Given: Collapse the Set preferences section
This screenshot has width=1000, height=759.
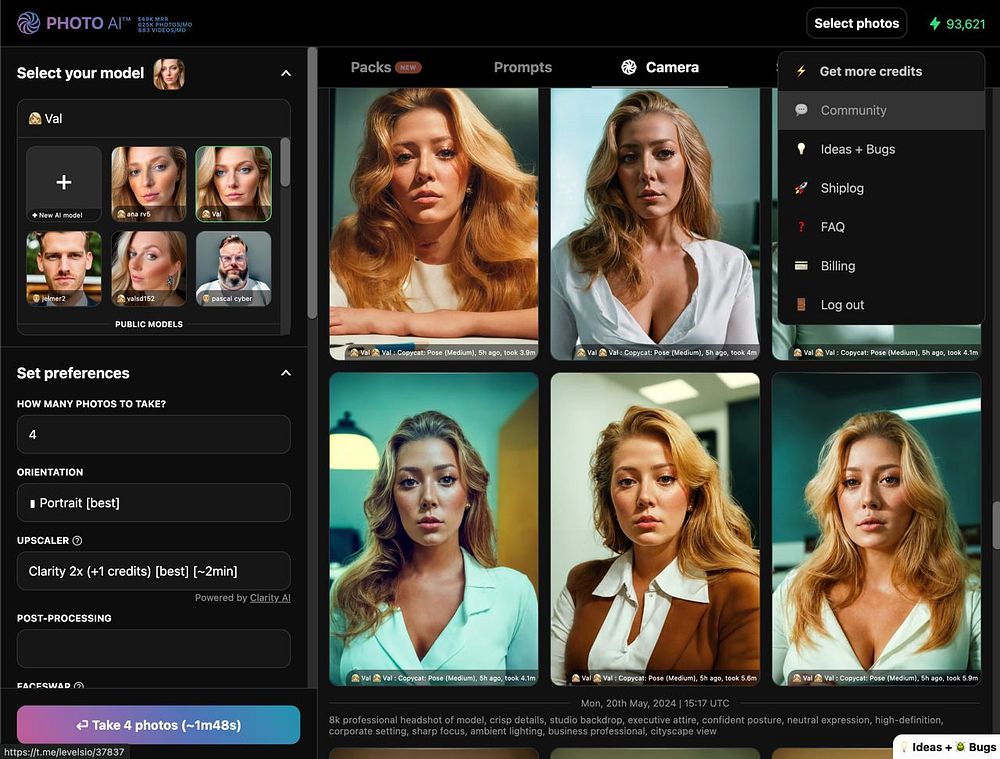Looking at the screenshot, I should click(286, 373).
